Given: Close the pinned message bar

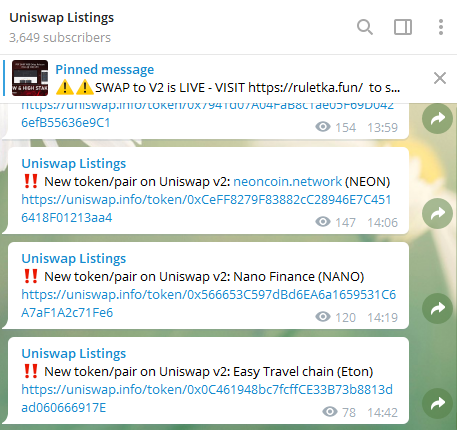Looking at the screenshot, I should 440,78.
